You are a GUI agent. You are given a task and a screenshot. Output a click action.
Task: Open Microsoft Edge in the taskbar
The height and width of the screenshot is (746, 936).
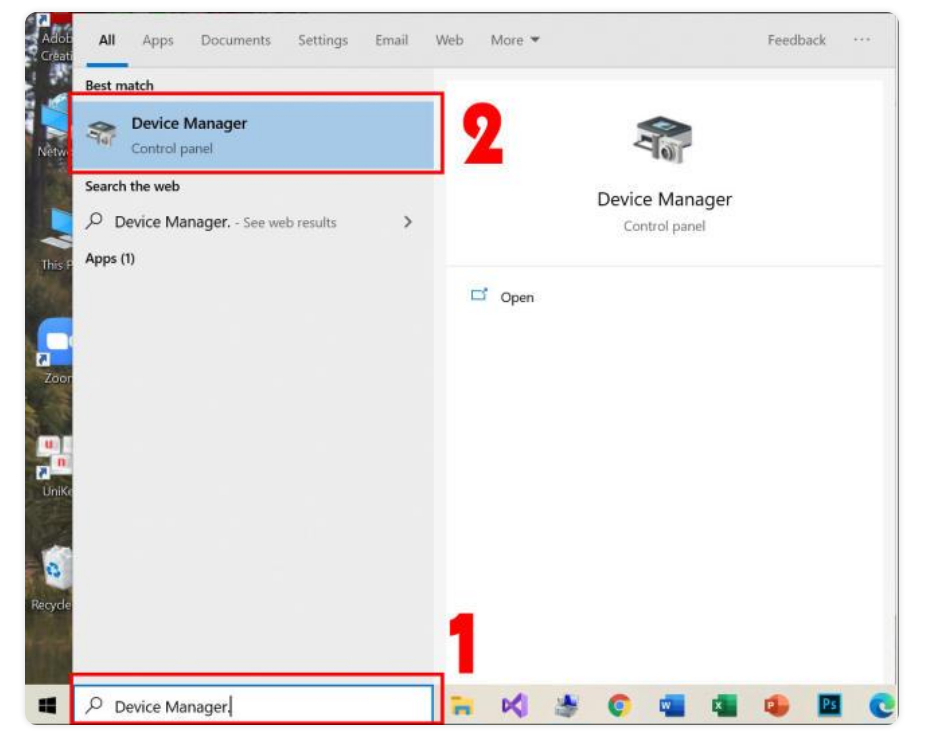[880, 706]
